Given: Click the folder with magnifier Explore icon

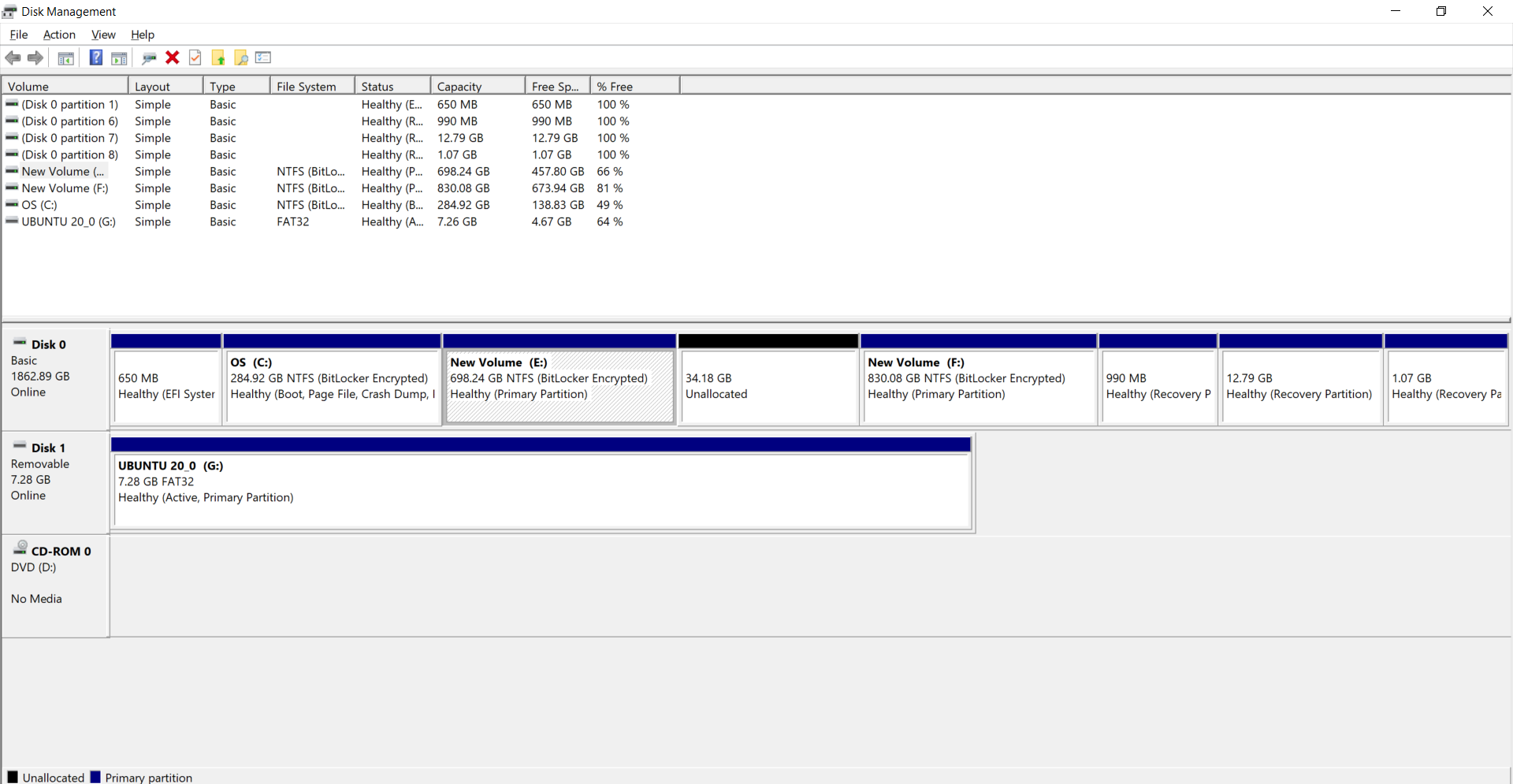Looking at the screenshot, I should 241,58.
